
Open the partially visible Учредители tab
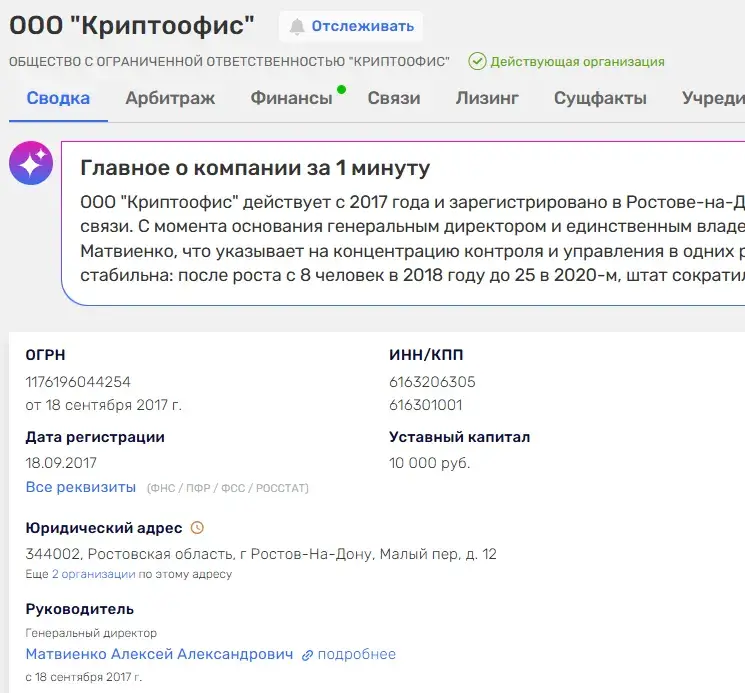(713, 98)
